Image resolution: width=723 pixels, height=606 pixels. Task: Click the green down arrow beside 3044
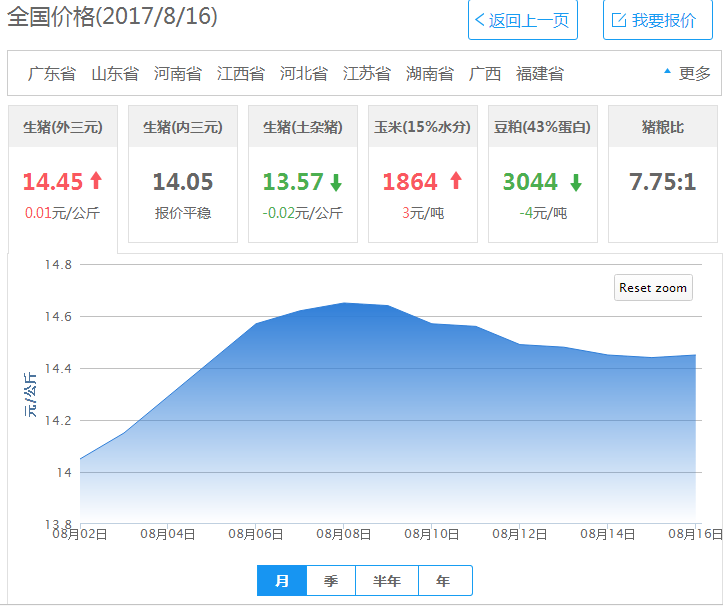[576, 182]
